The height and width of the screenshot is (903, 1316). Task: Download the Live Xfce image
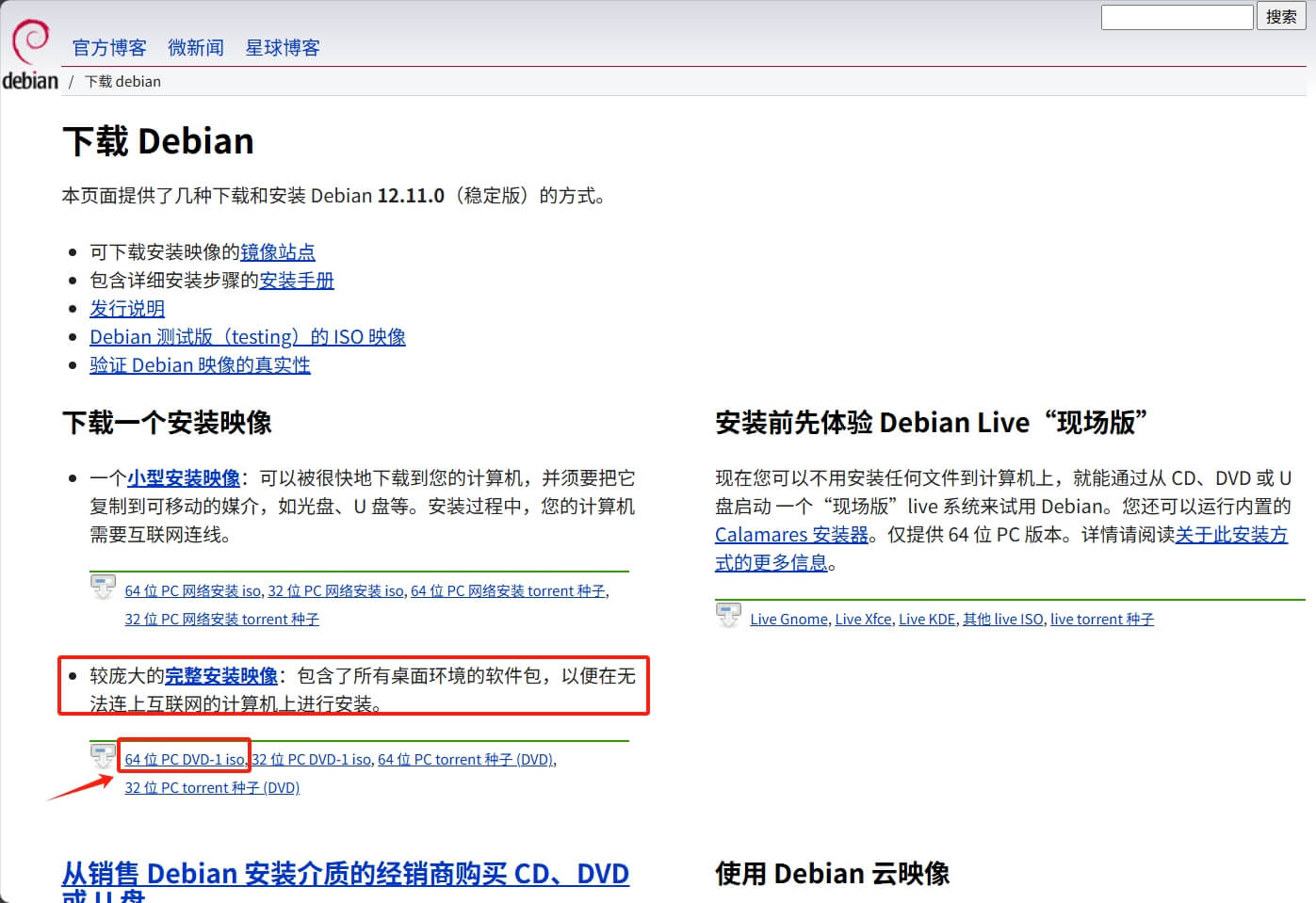pos(863,620)
